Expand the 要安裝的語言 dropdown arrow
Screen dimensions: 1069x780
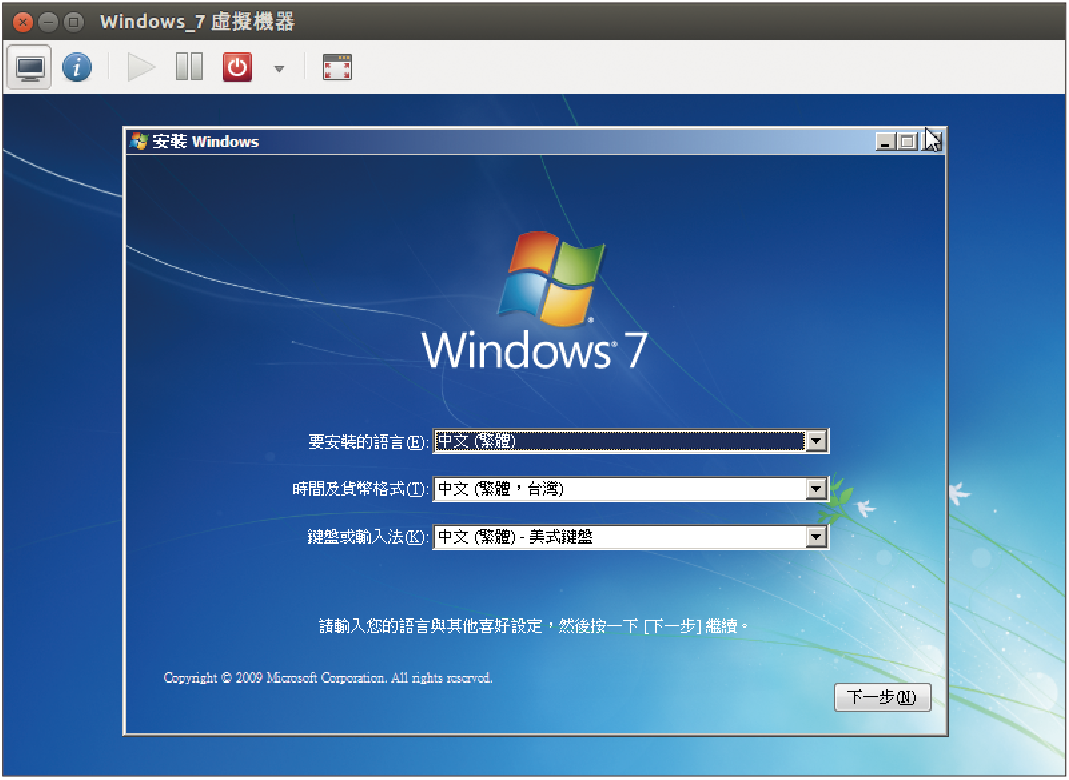click(816, 441)
